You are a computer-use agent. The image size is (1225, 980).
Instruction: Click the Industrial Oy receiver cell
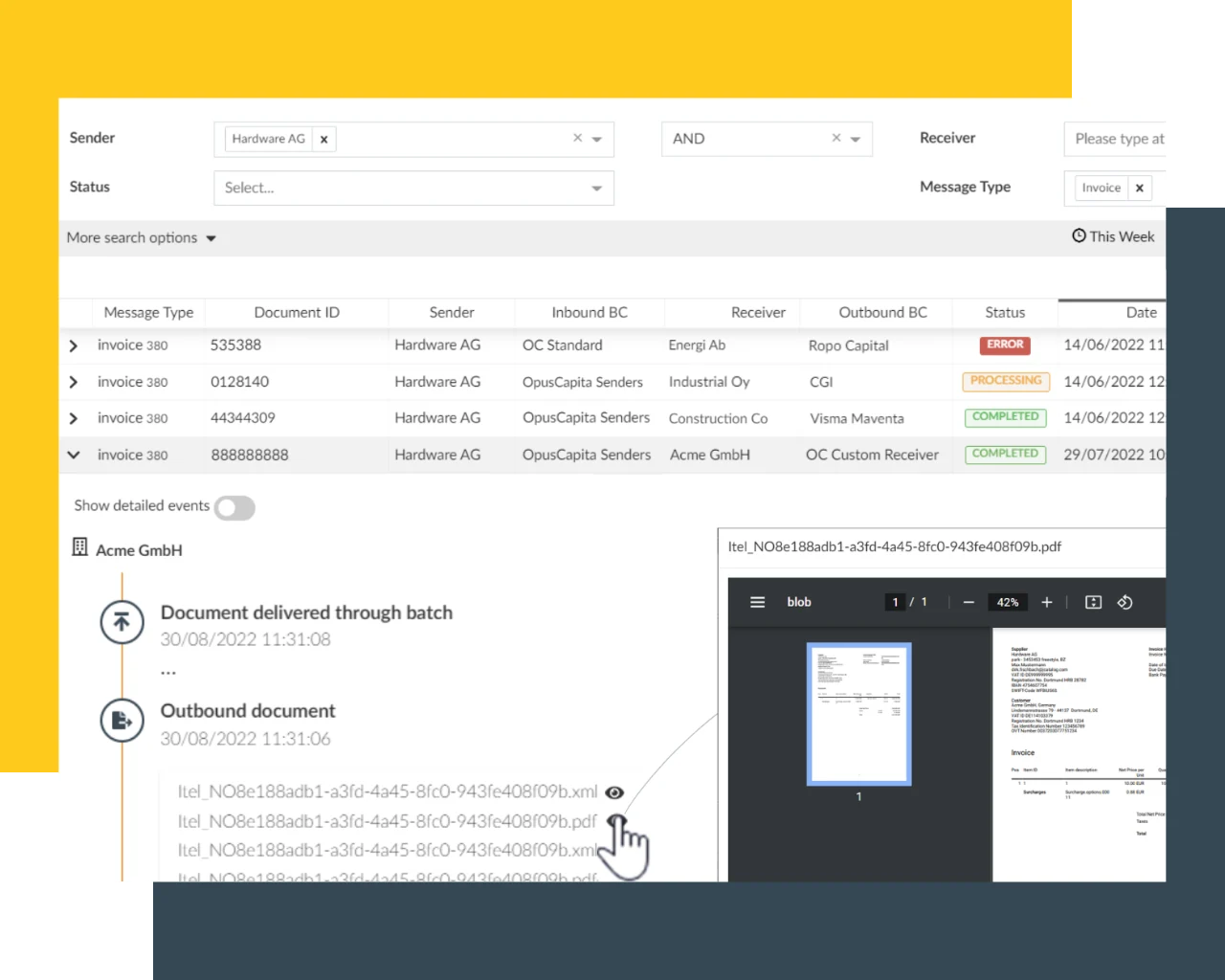click(x=709, y=382)
